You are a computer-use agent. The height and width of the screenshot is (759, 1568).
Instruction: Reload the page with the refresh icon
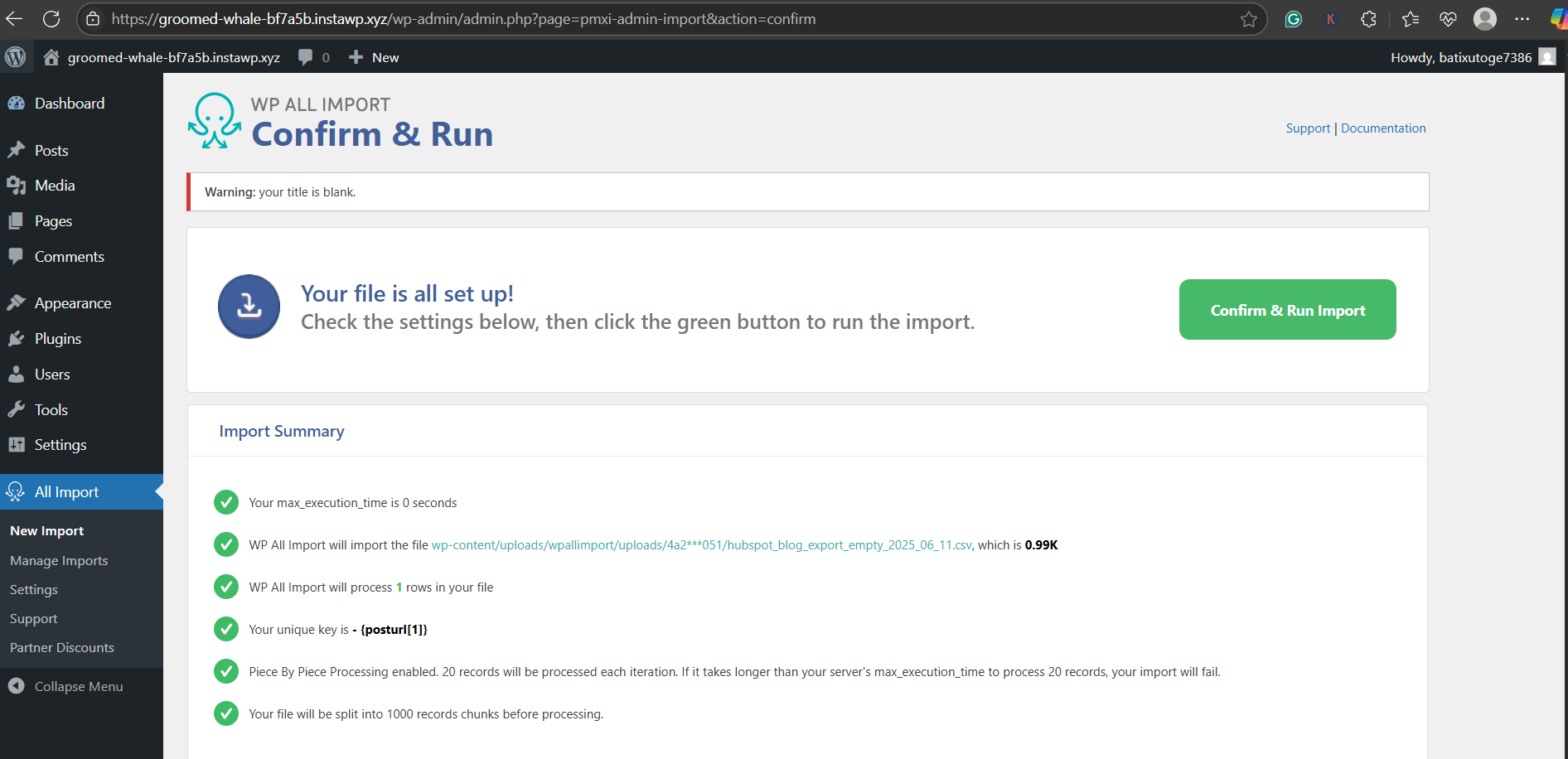pyautogui.click(x=51, y=18)
